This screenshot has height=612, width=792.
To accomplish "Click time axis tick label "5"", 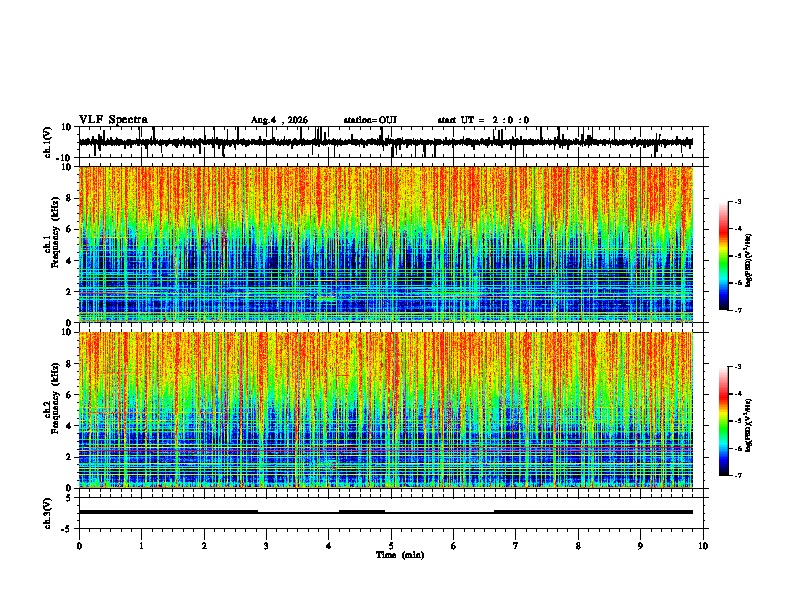I will click(x=391, y=546).
